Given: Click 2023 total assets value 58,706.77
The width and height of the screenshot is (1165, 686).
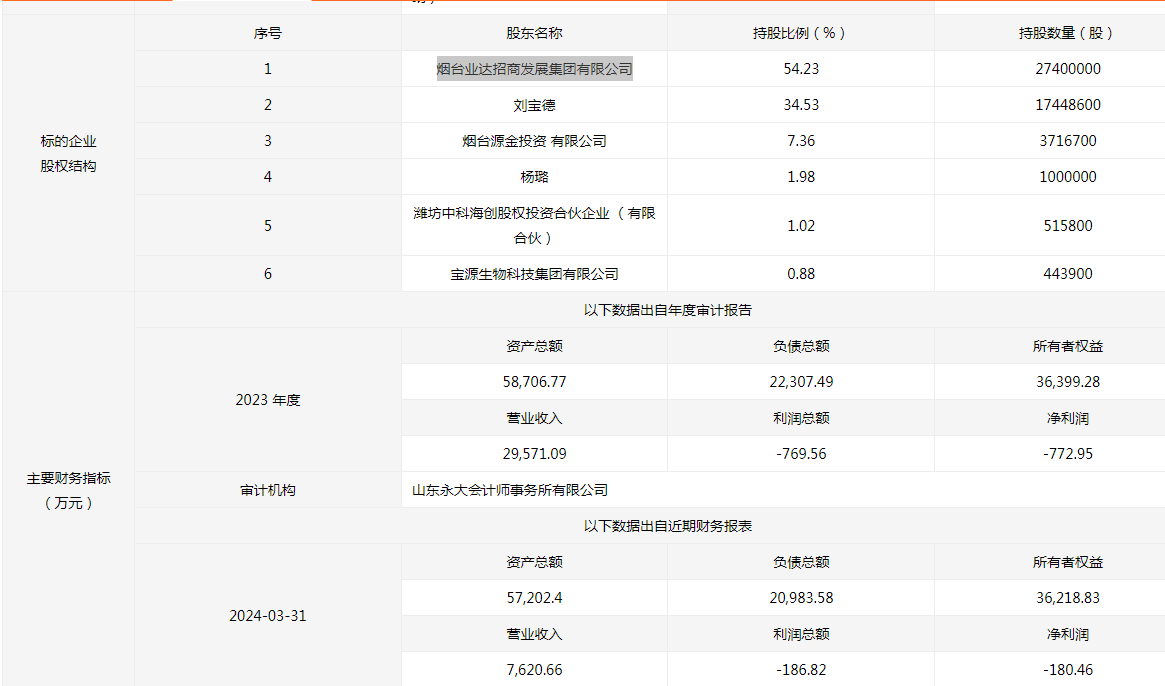Looking at the screenshot, I should point(534,382).
